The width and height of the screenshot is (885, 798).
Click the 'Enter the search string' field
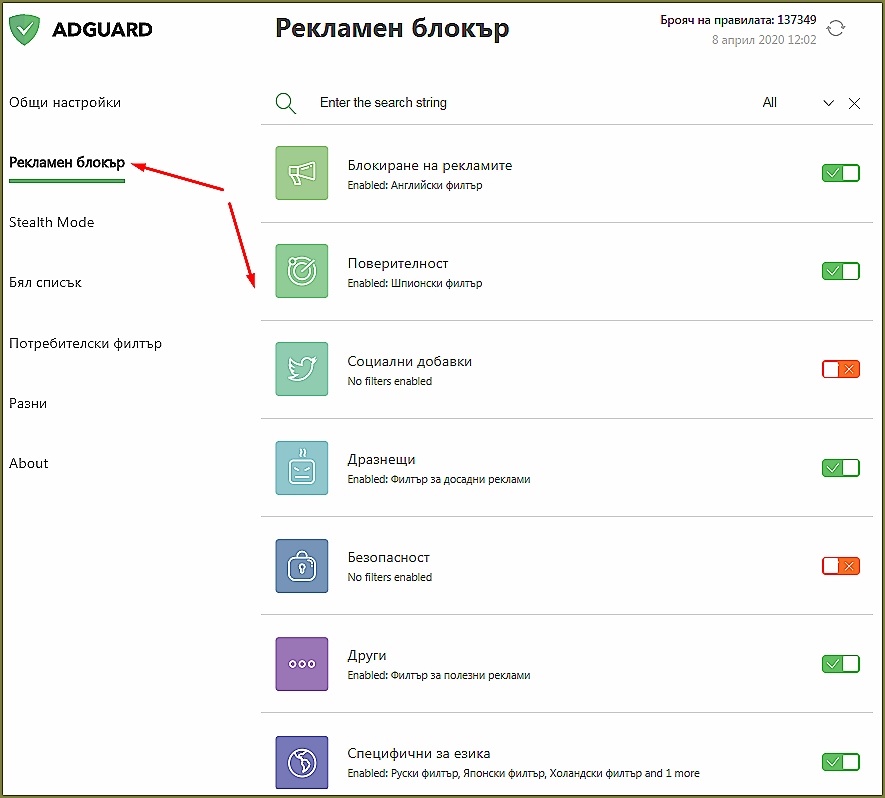tap(383, 103)
